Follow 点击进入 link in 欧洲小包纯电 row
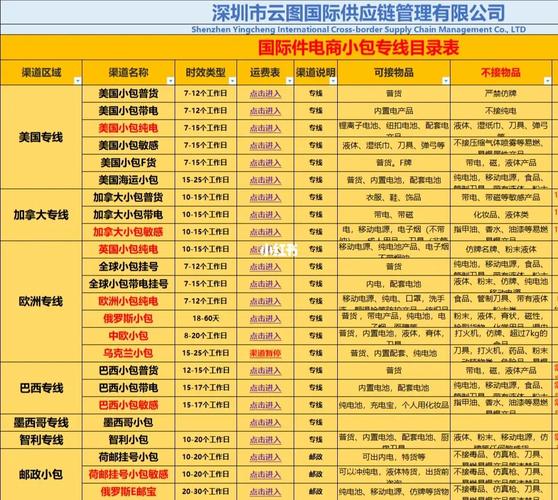Image resolution: width=558 pixels, height=500 pixels. 265,301
